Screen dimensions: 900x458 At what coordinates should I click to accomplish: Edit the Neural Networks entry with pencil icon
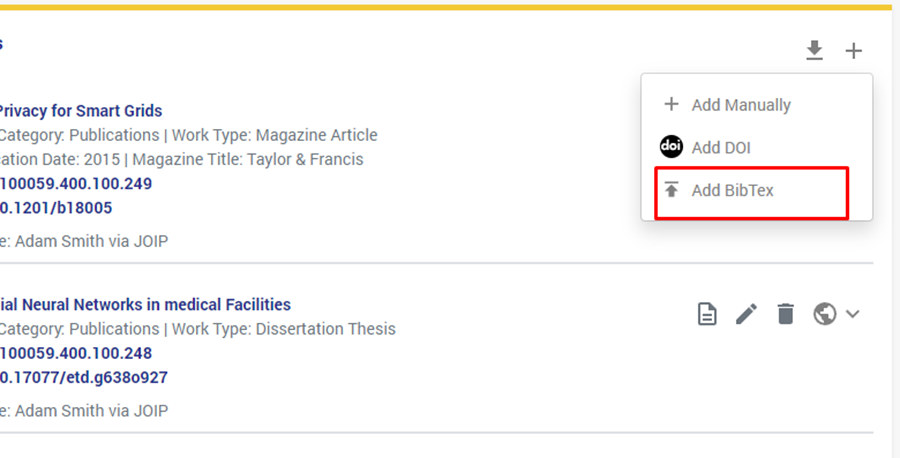point(746,314)
